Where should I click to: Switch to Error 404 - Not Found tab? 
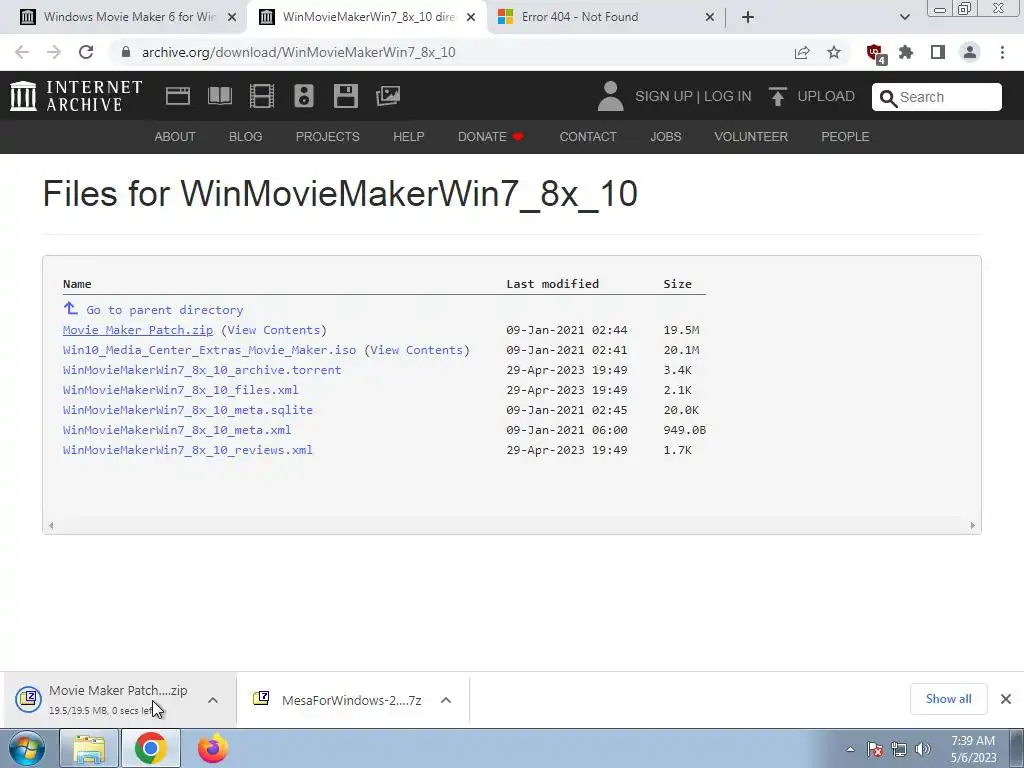pos(607,17)
